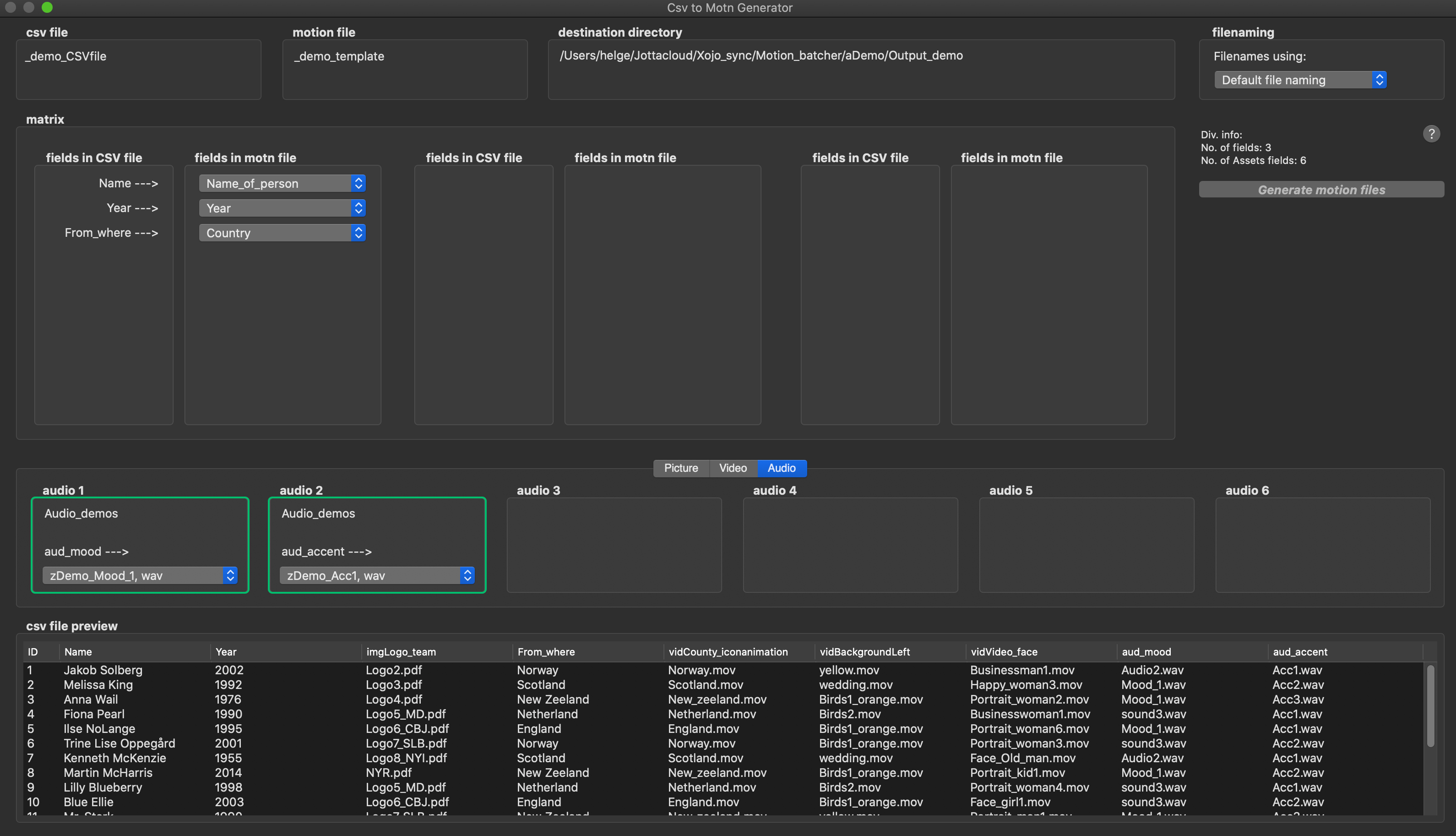Expand the Default file naming dropdown
Image resolution: width=1456 pixels, height=836 pixels.
click(x=1300, y=80)
